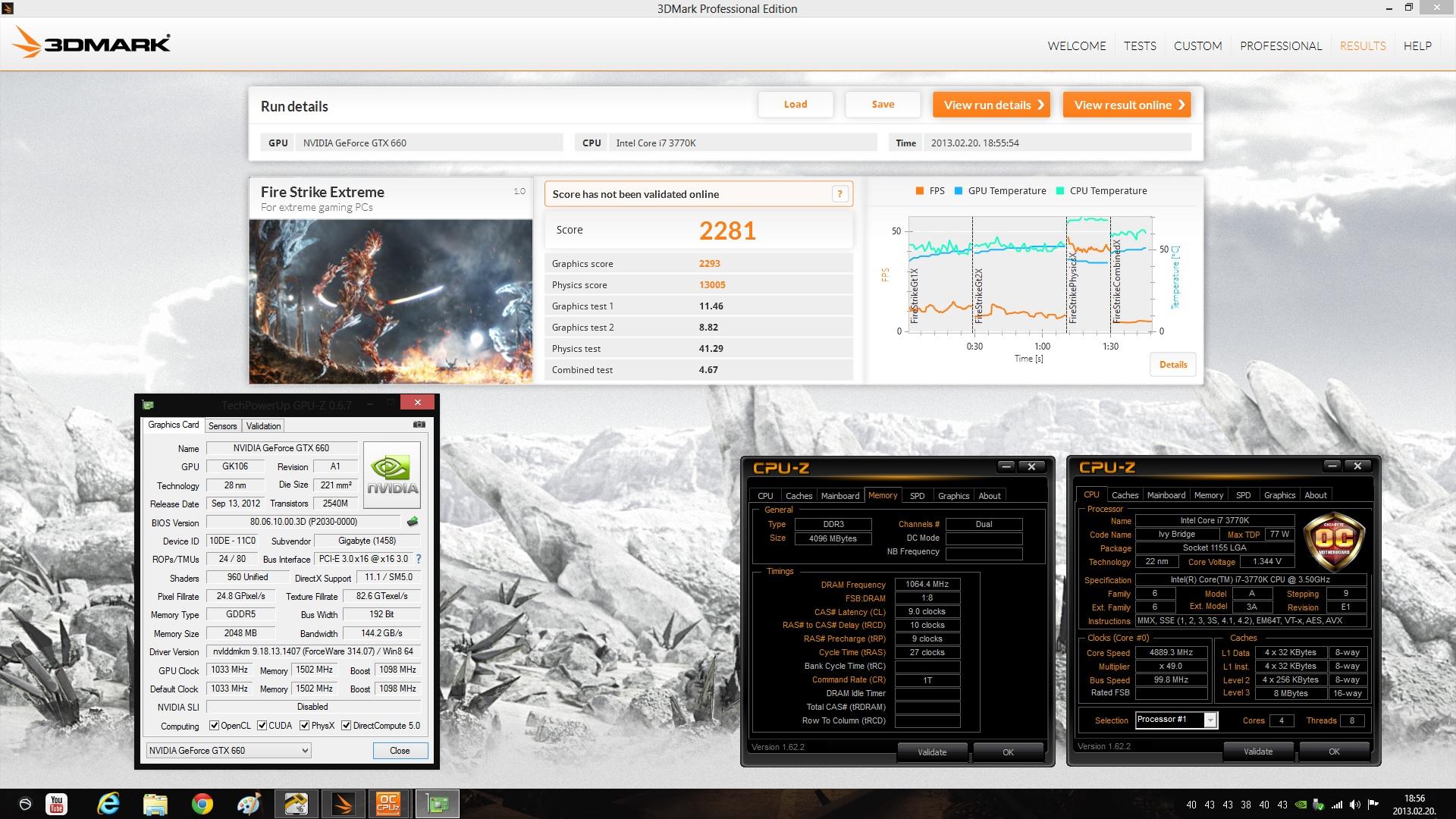Open Bus Interface help question mark in GPU-Z
1456x819 pixels.
pos(418,559)
